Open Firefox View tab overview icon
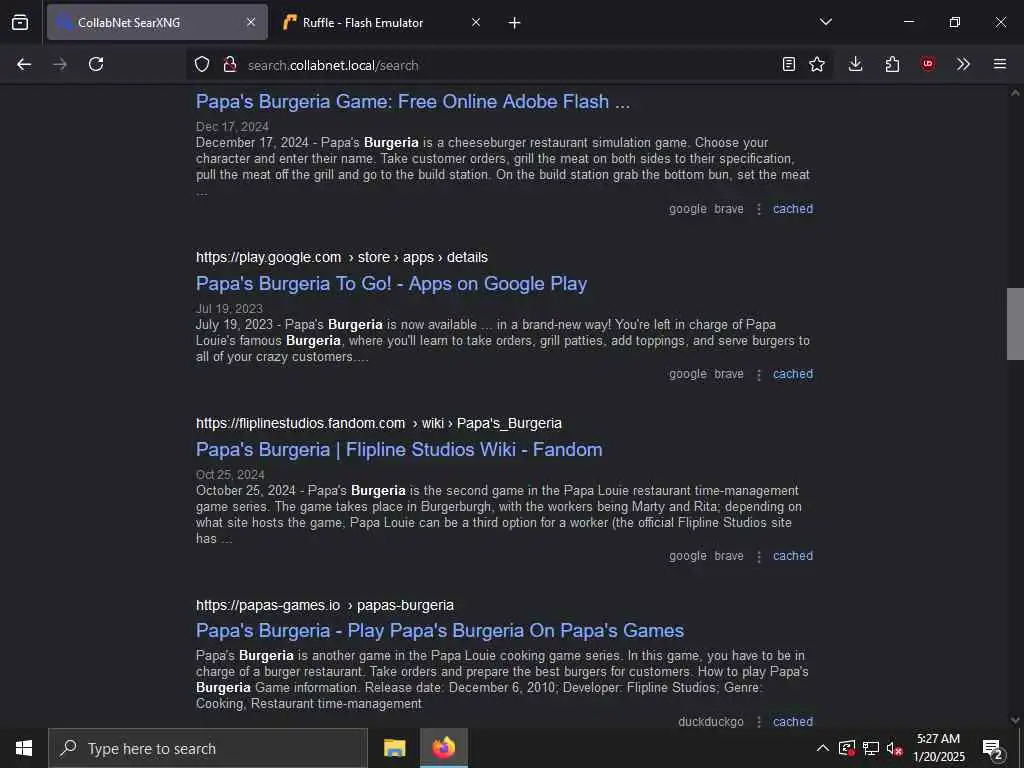This screenshot has height=768, width=1024. [x=20, y=22]
